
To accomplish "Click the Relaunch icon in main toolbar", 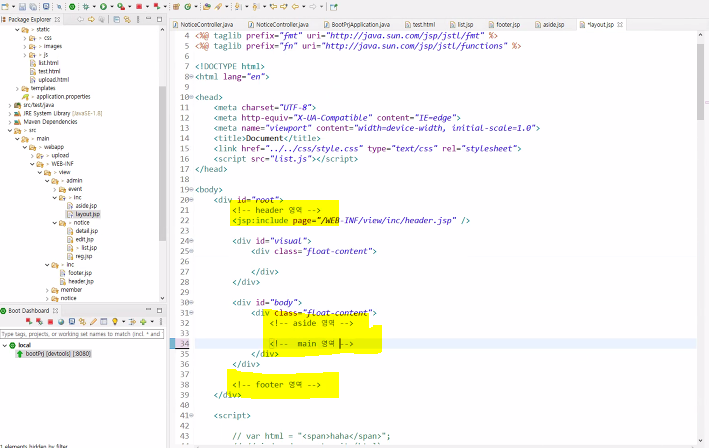I will (156, 7).
